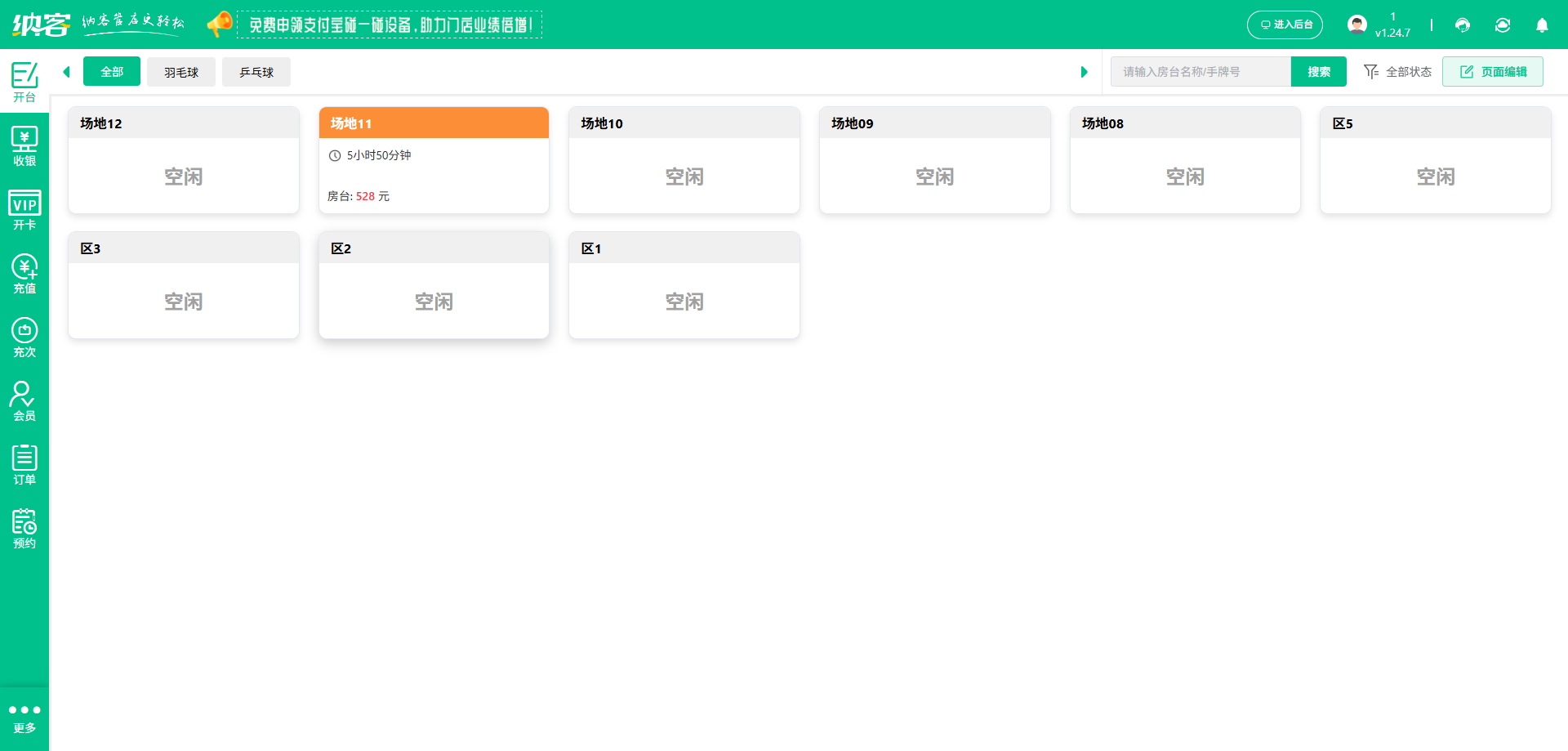Open the 区5 idle card
The image size is (1568, 751).
coord(1436,160)
